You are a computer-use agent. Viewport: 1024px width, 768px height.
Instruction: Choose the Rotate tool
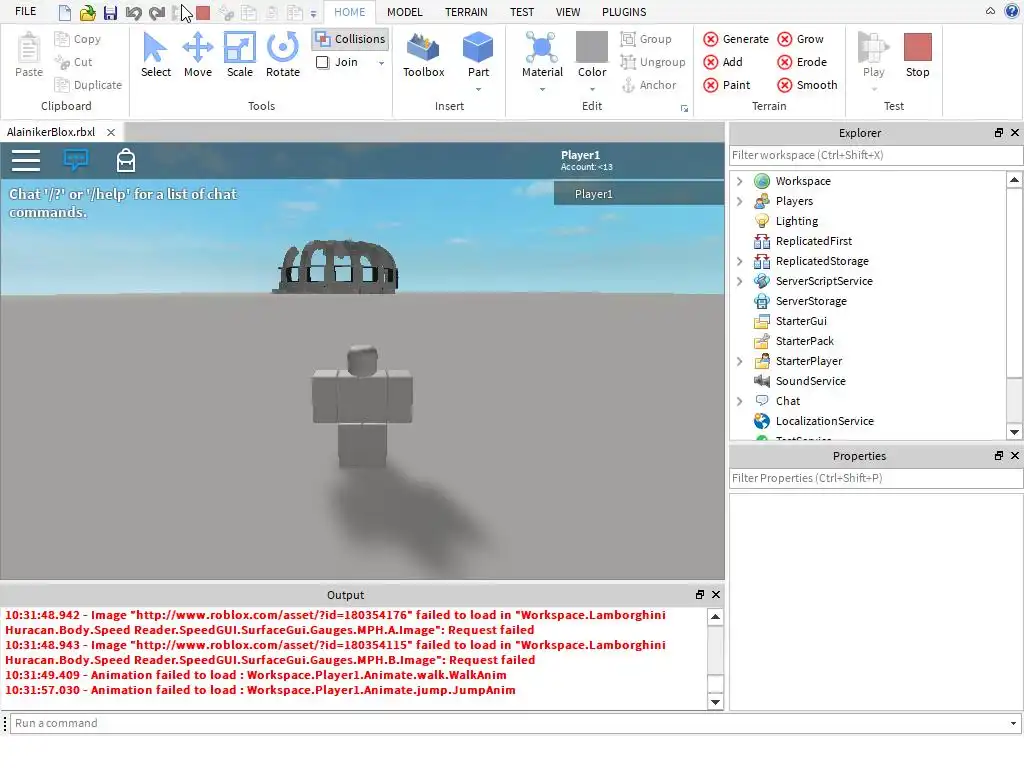pos(283,55)
